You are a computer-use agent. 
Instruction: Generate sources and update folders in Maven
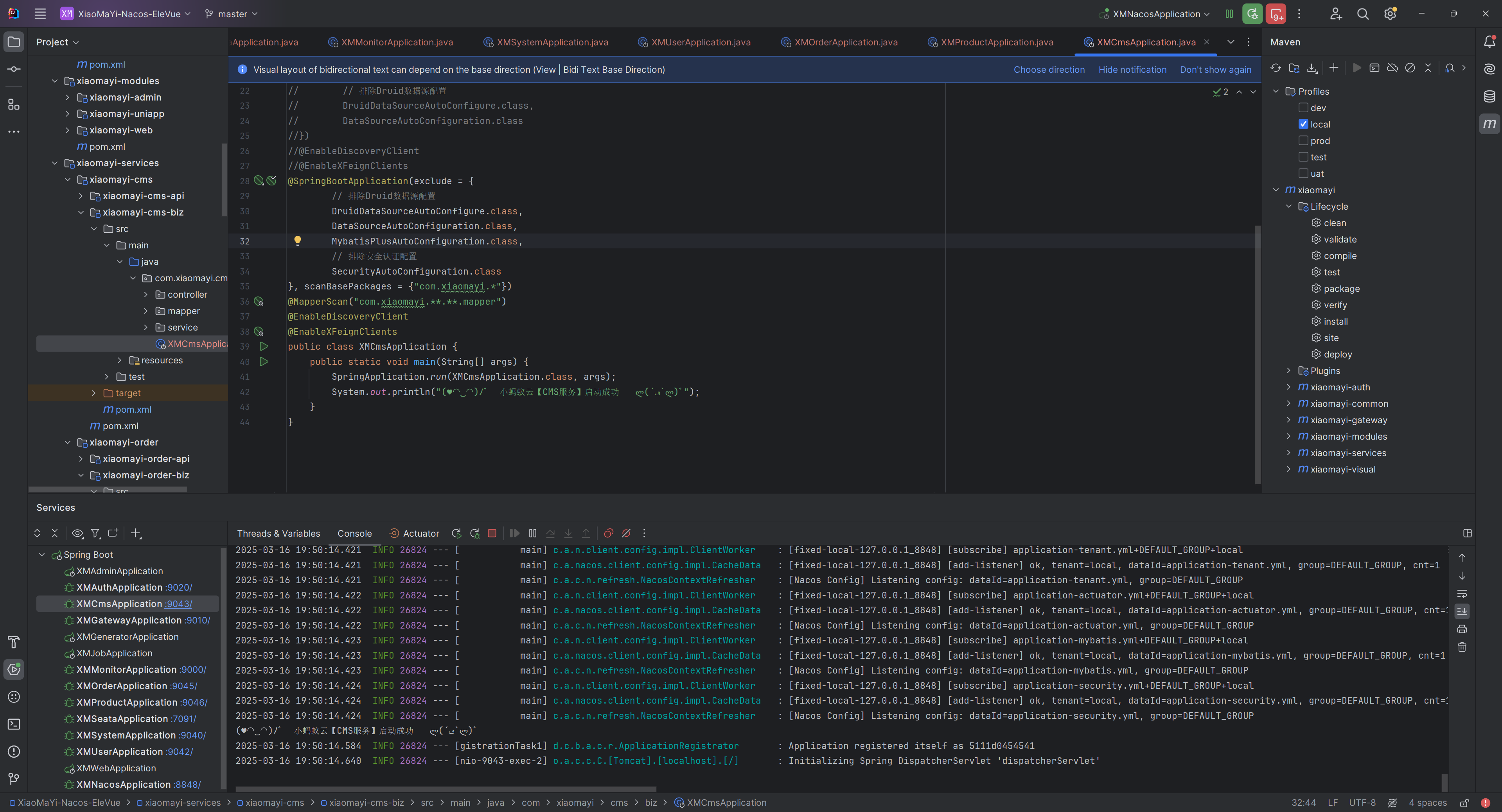(x=1294, y=68)
